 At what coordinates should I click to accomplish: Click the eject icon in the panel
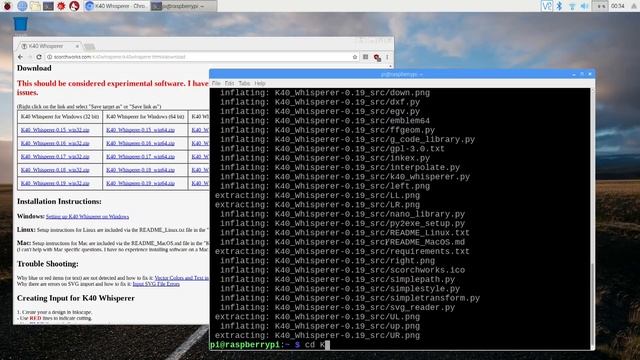coord(633,6)
